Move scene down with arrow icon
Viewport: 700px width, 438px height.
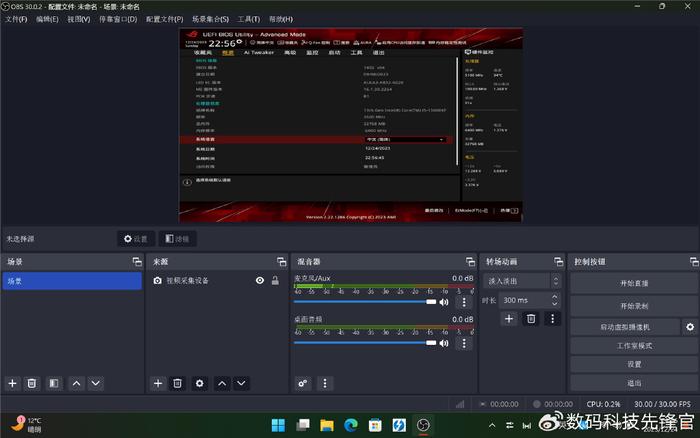(x=96, y=383)
